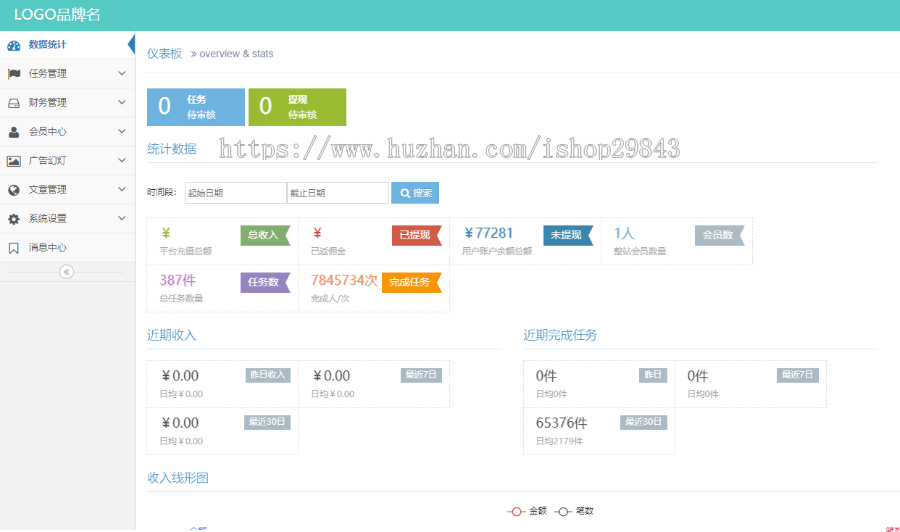Click the 起始日期 start date field

(235, 193)
